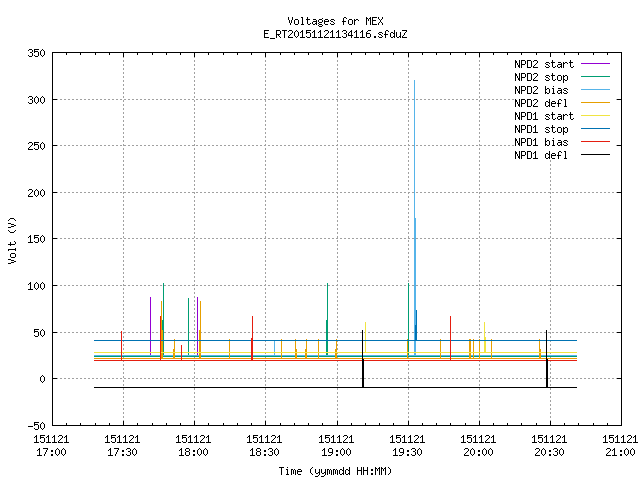Click the x-axis tick label 21:00
Image resolution: width=640 pixels, height=480 pixels.
(x=620, y=452)
